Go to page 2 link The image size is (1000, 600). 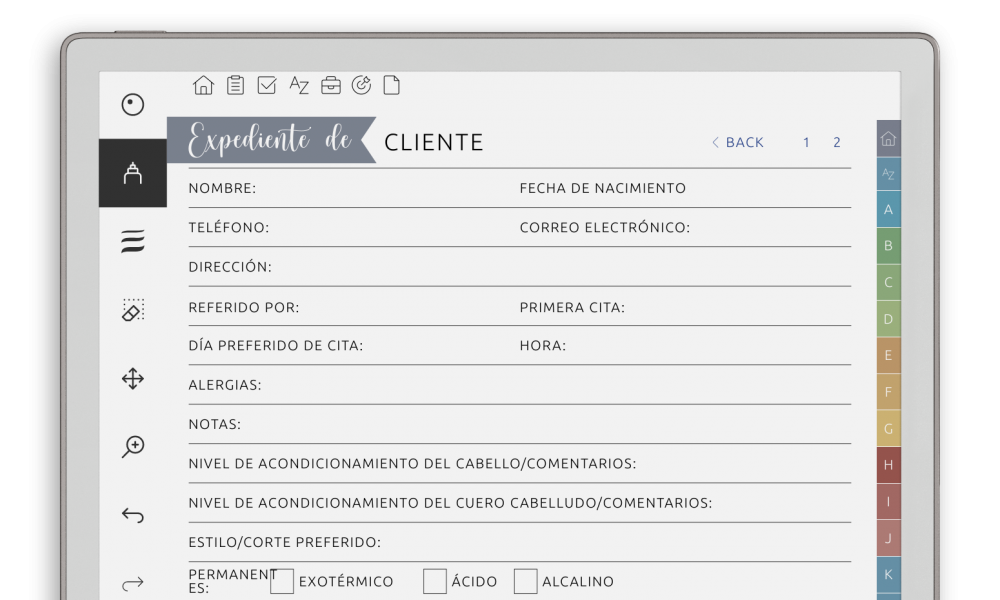pyautogui.click(x=837, y=142)
